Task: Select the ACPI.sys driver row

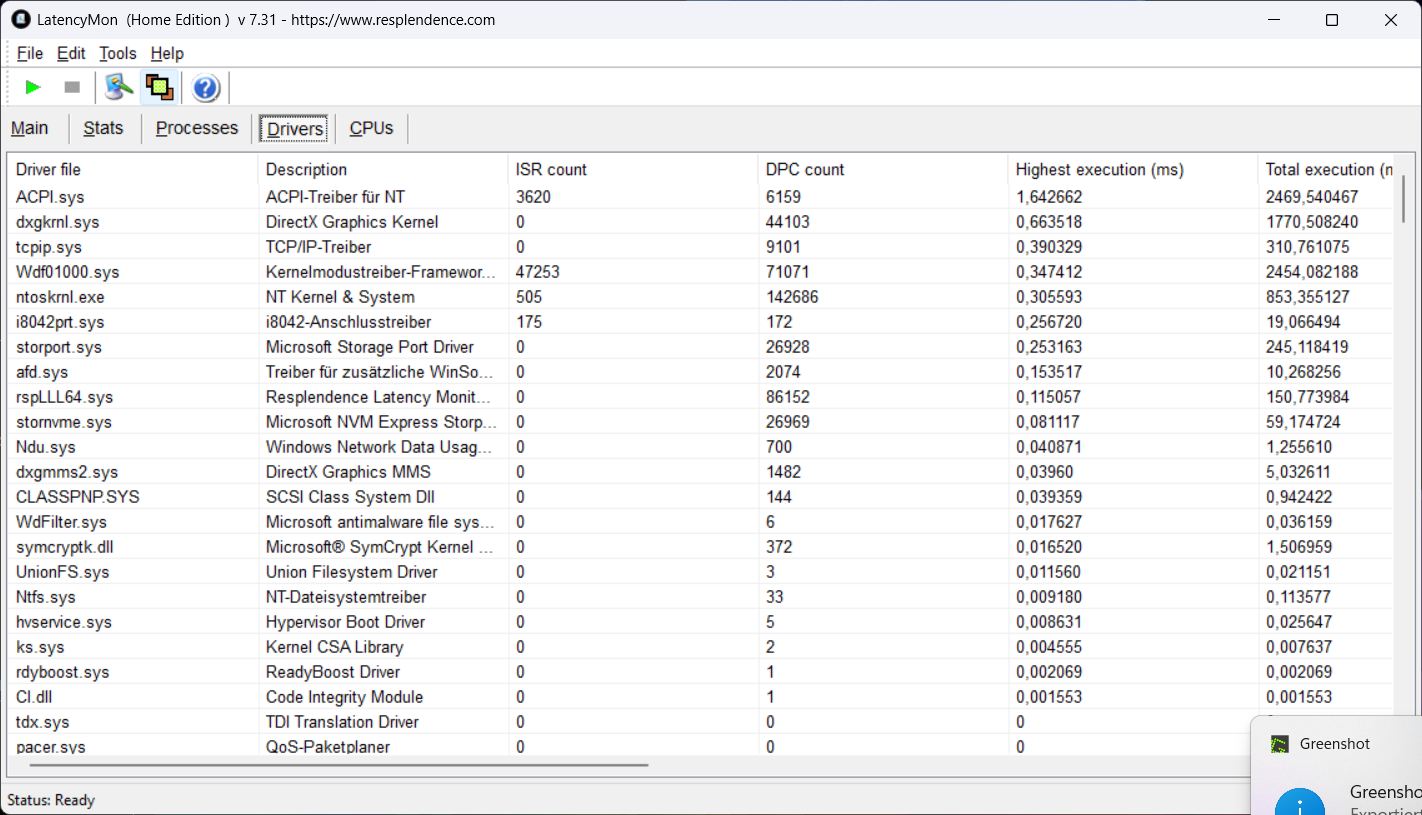Action: tap(700, 197)
